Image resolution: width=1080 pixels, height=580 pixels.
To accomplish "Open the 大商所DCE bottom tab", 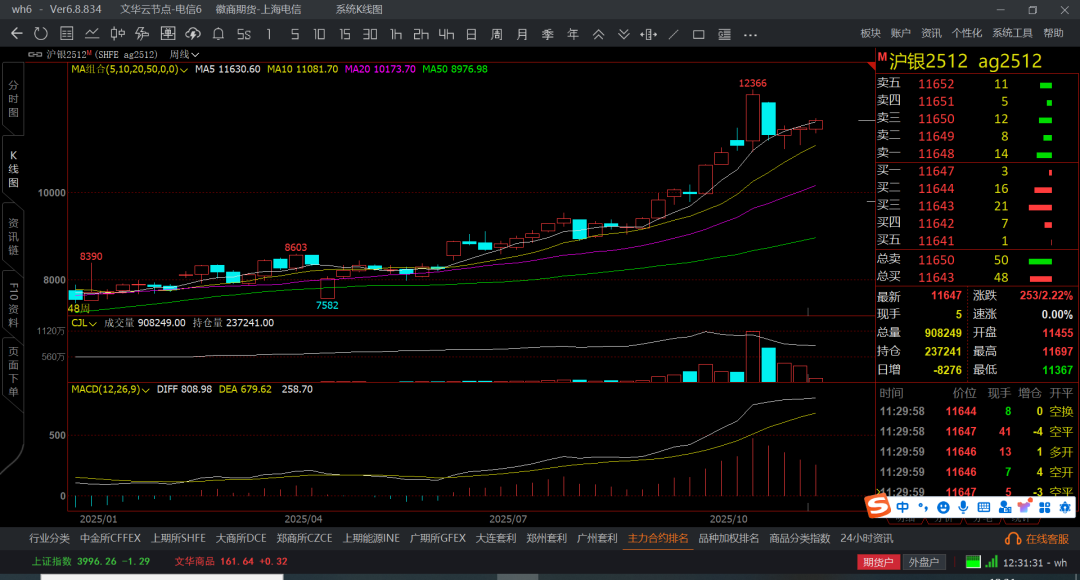I will (x=241, y=539).
